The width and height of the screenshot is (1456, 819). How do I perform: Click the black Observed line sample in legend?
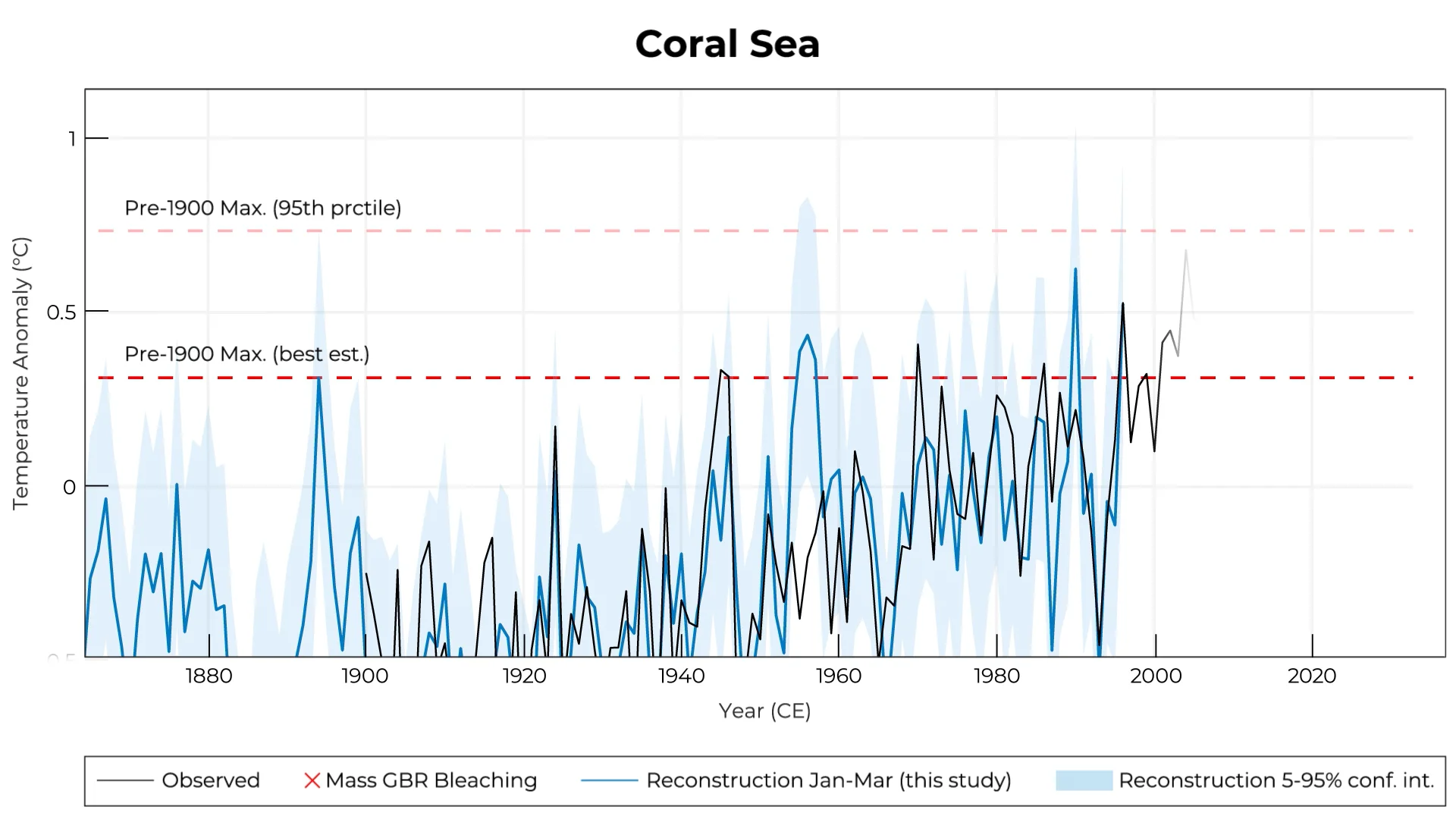(x=125, y=780)
